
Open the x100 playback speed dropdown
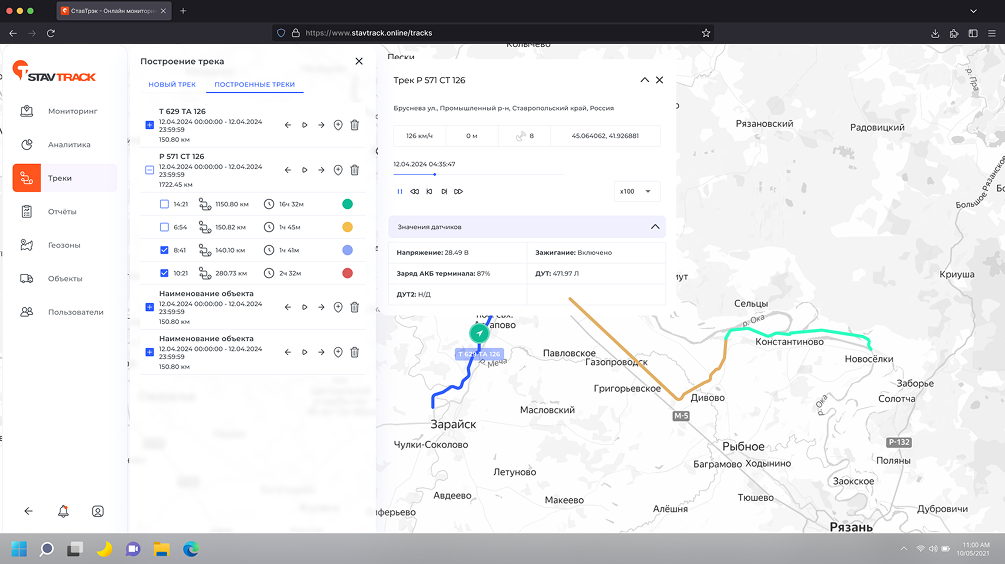click(x=637, y=191)
